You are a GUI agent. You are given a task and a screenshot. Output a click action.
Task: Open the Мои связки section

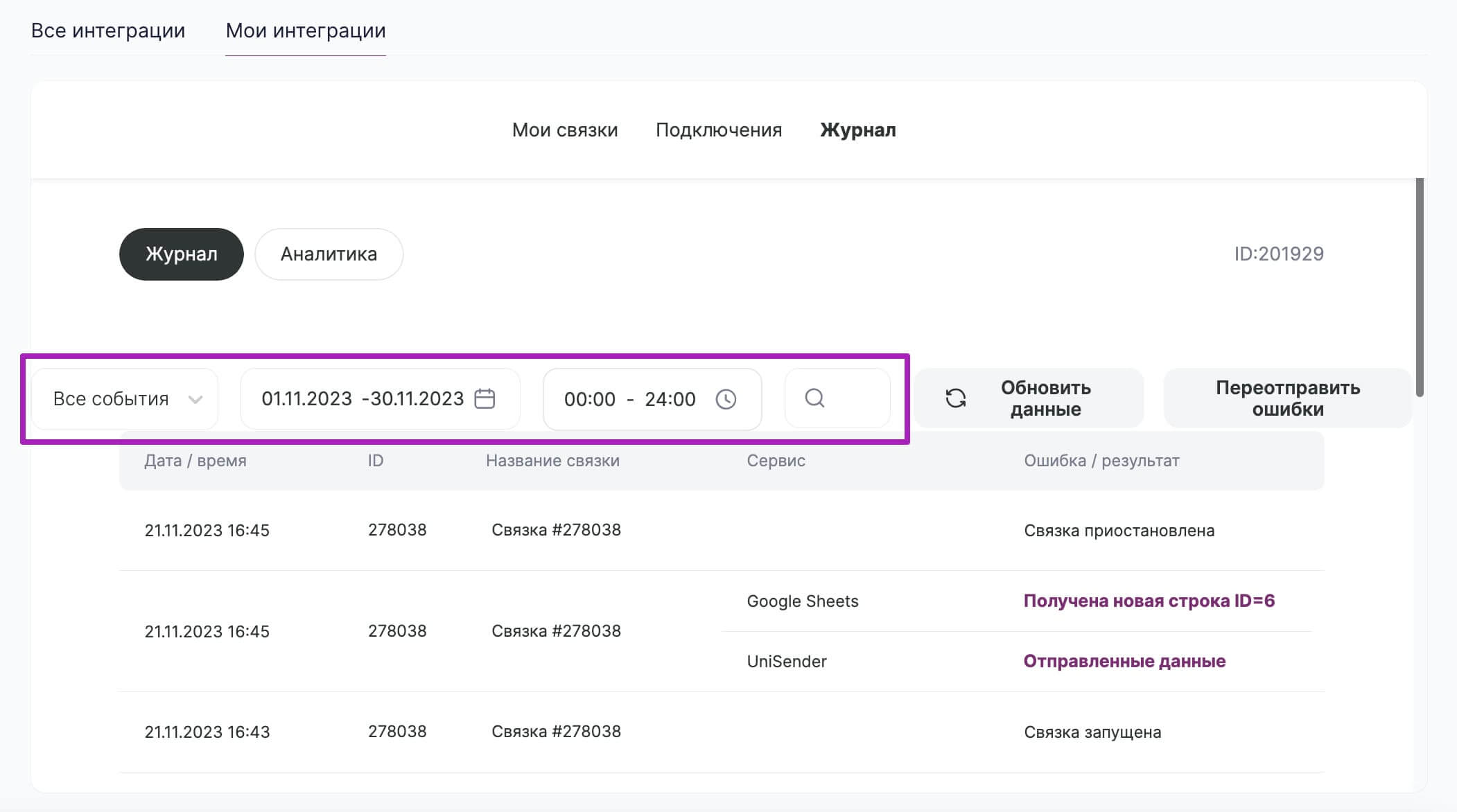(565, 130)
